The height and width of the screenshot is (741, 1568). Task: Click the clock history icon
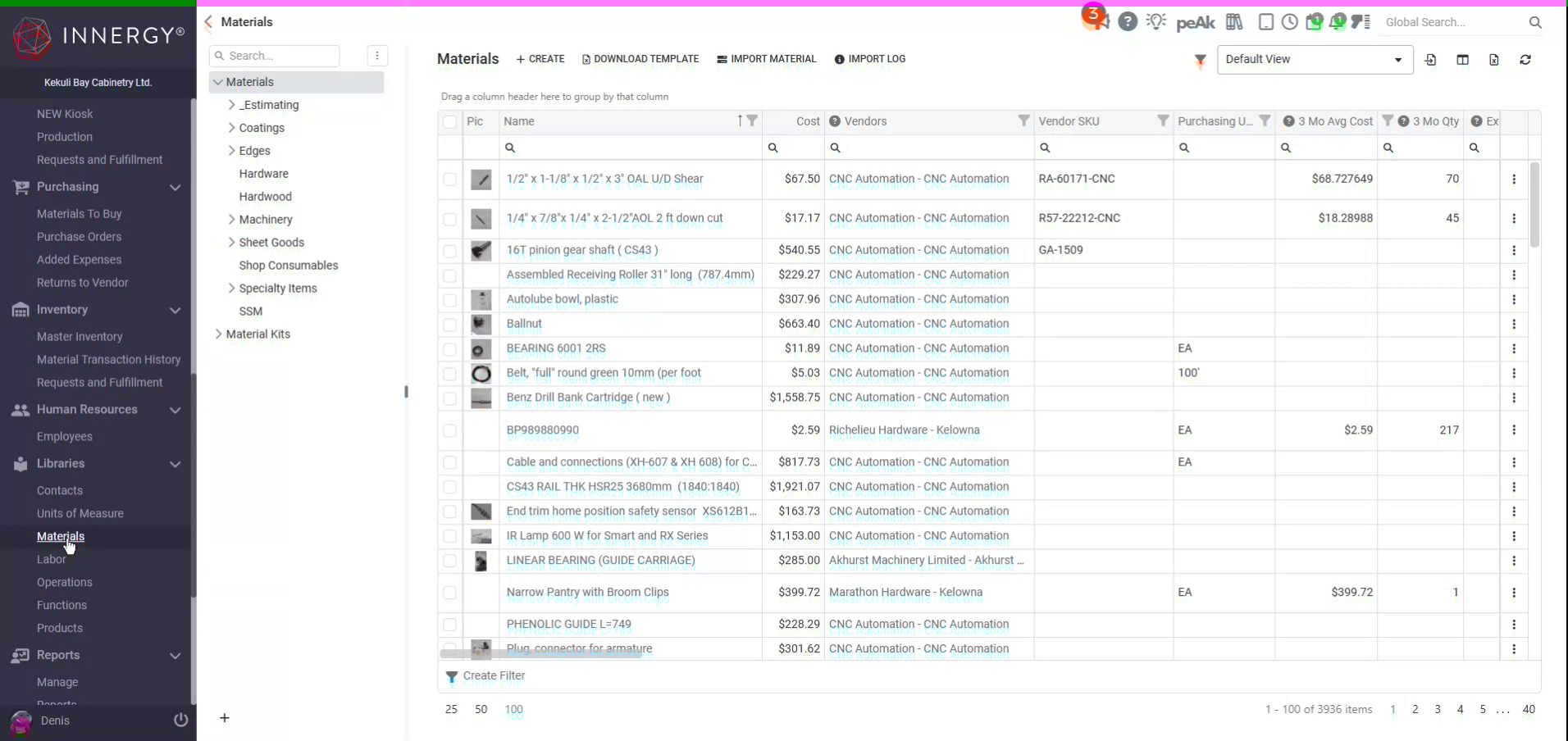(x=1290, y=22)
